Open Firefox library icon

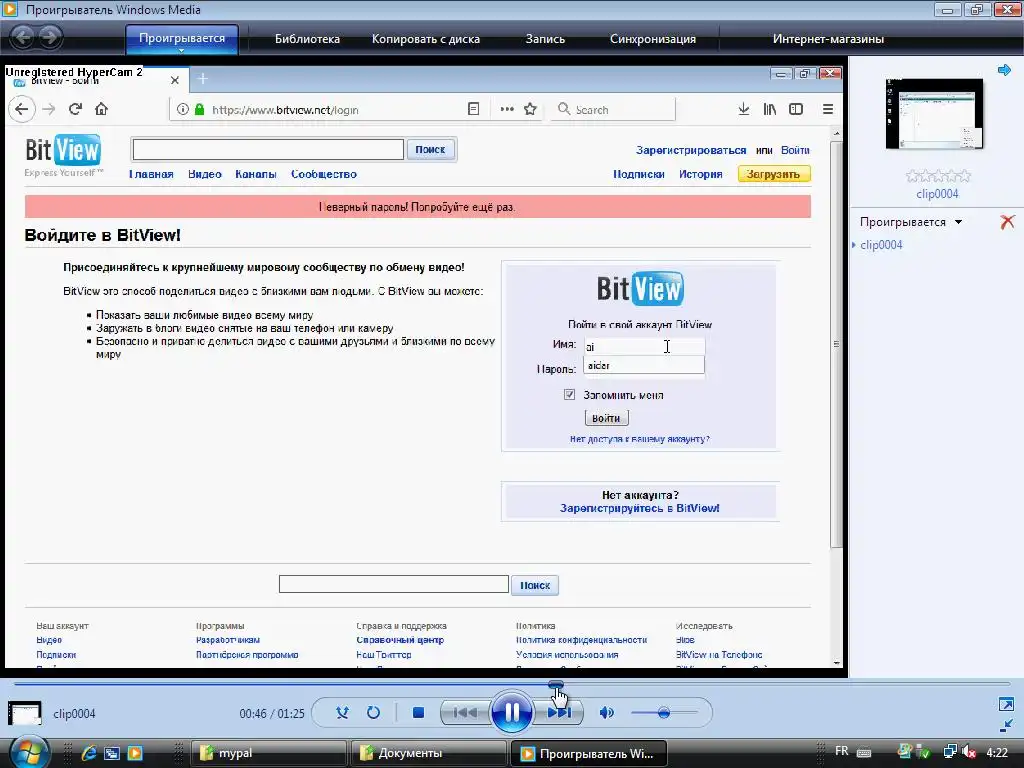click(x=769, y=109)
